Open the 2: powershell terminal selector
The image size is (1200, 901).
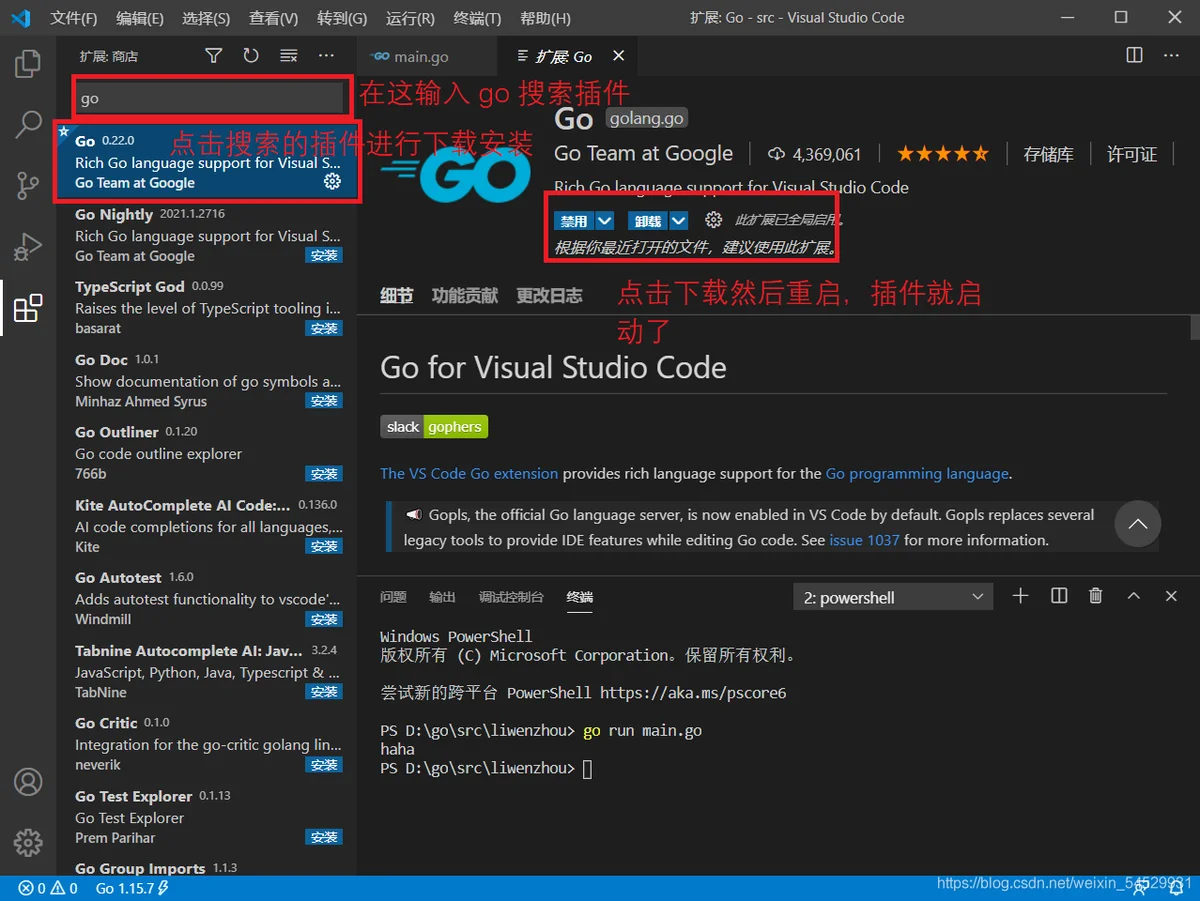click(x=893, y=597)
